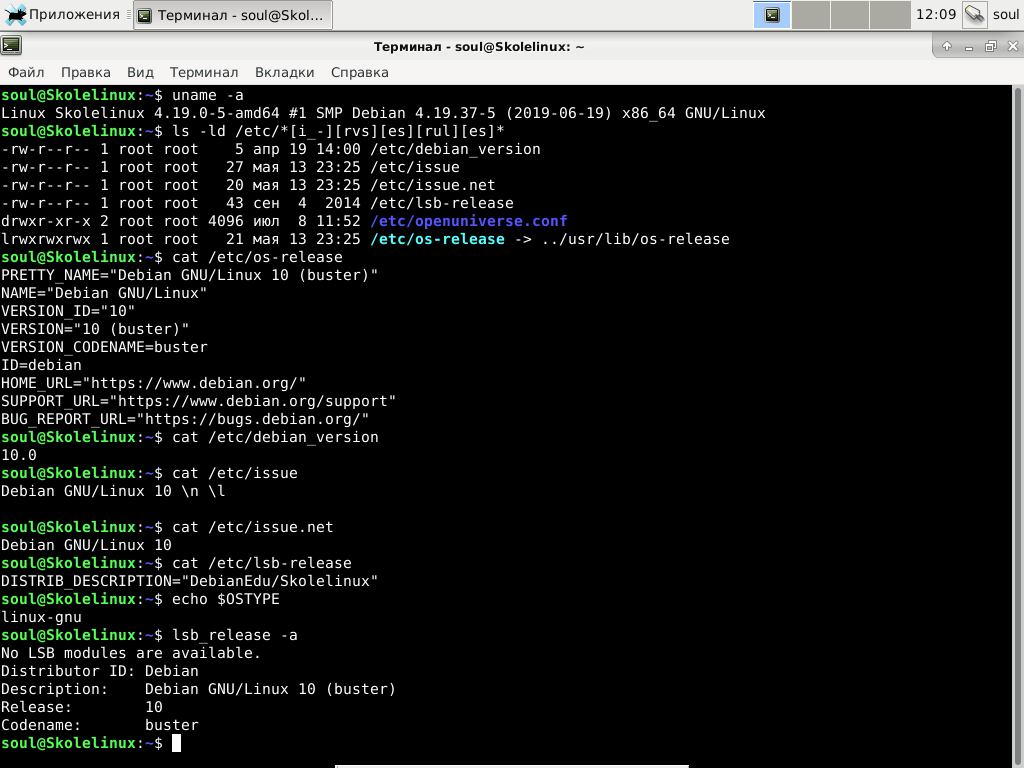The width and height of the screenshot is (1024, 768).
Task: Click the BUG_REPORT_URL line
Action: click(185, 419)
